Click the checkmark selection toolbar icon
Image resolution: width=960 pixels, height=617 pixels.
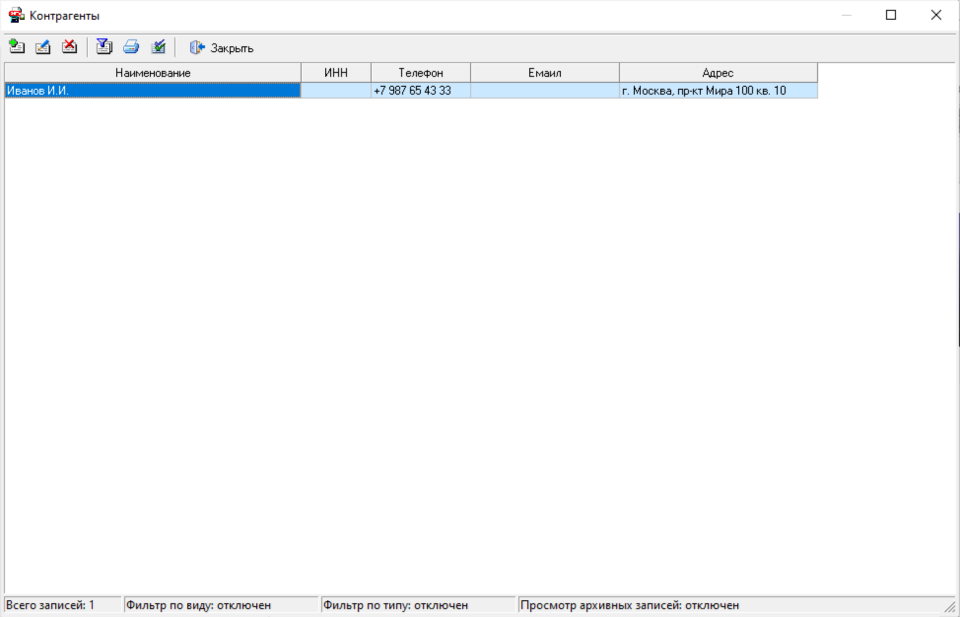point(159,47)
